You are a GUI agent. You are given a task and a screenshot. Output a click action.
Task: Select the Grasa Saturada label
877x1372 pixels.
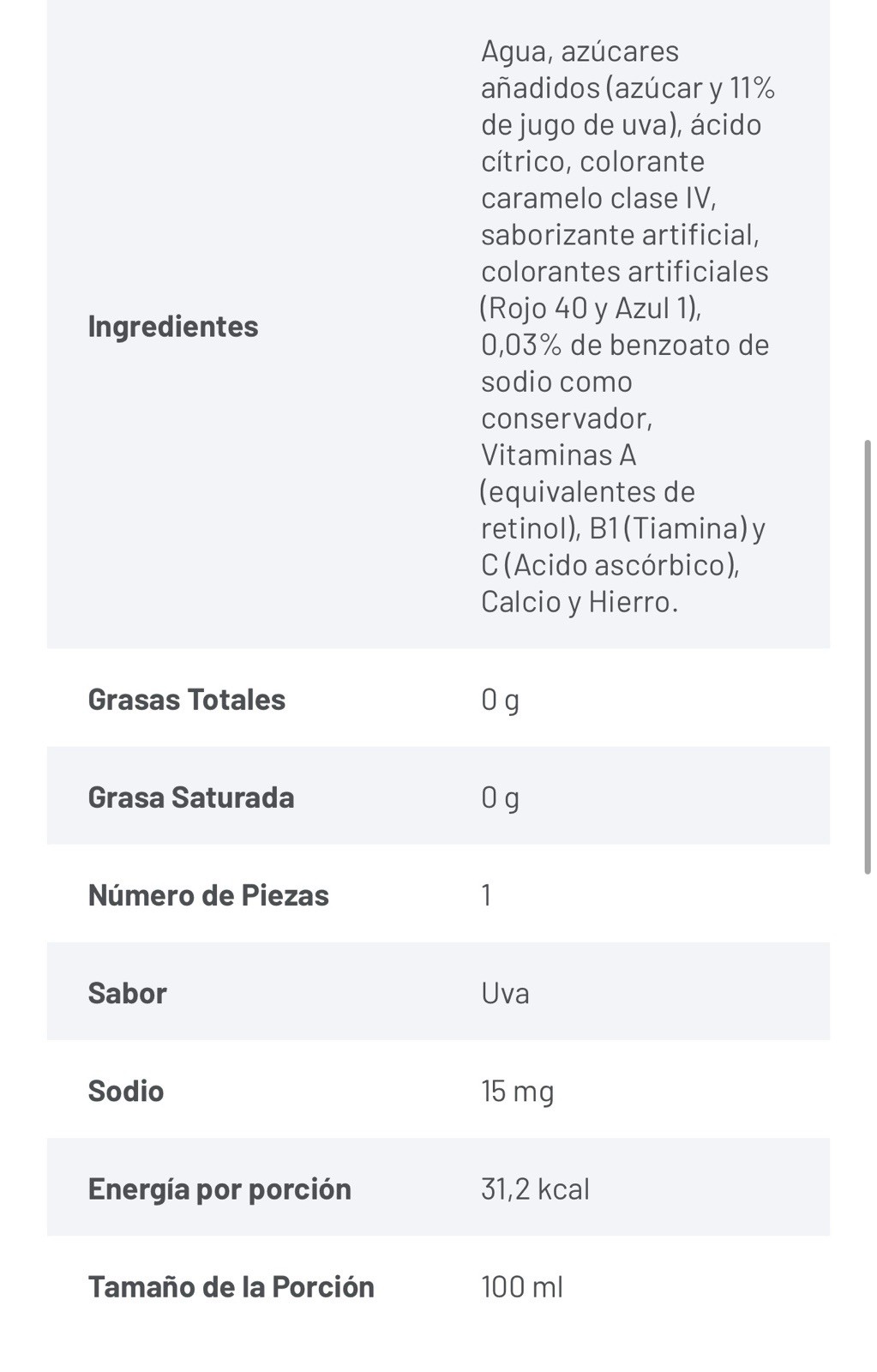(190, 797)
